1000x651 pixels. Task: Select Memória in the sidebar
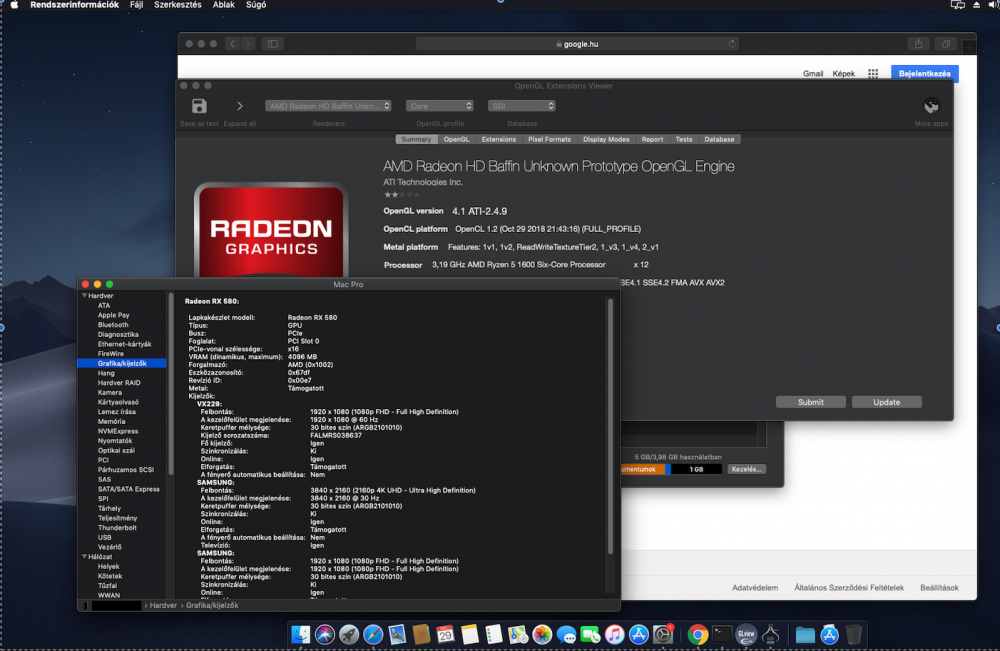112,421
